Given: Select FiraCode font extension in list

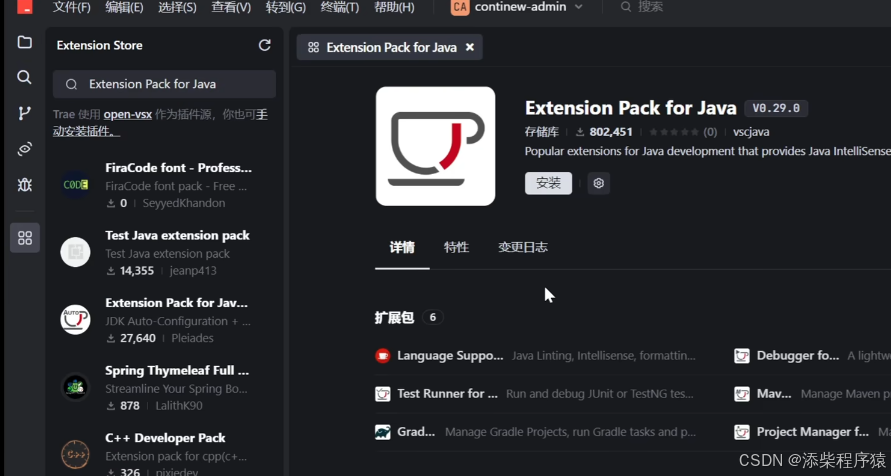Looking at the screenshot, I should [x=164, y=185].
